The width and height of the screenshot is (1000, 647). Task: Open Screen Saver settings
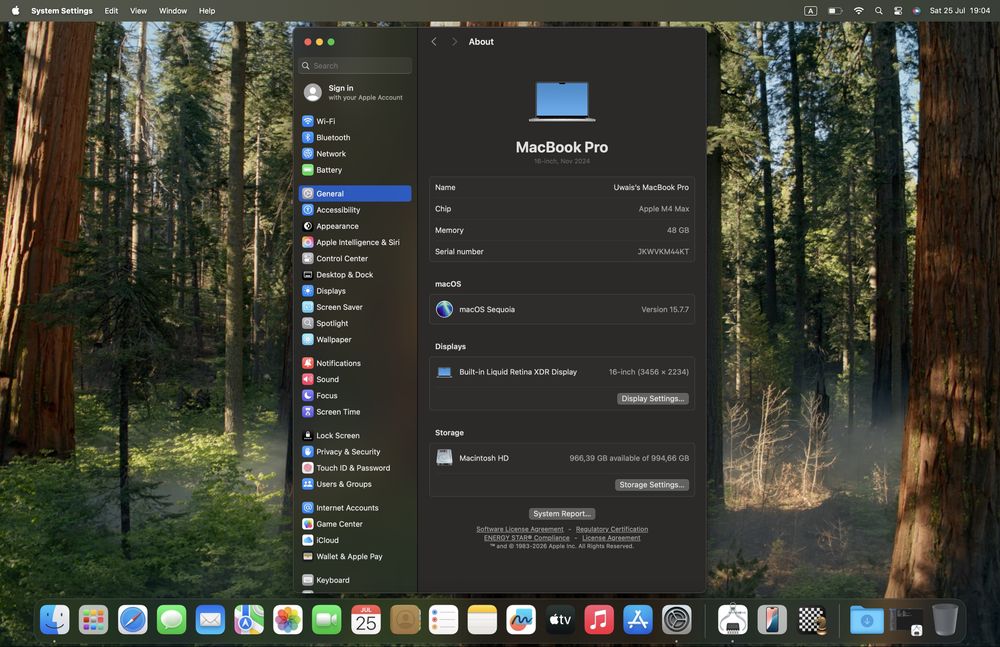355,307
